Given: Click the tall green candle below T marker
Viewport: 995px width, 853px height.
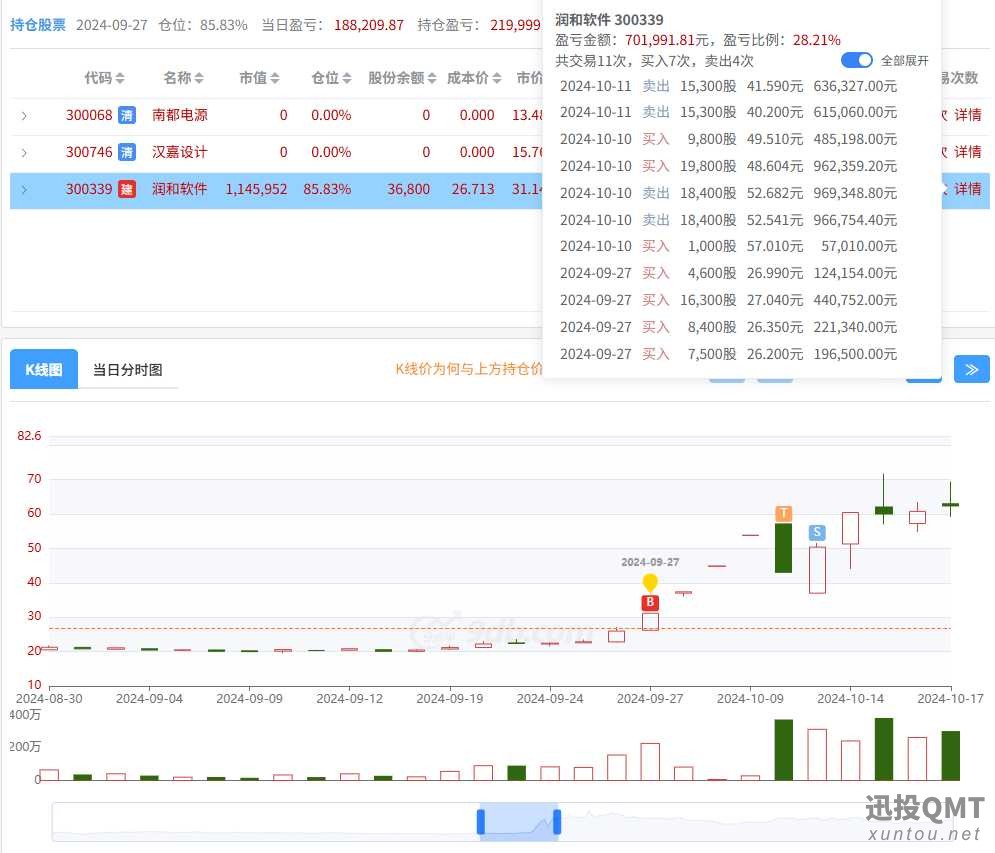Looking at the screenshot, I should pyautogui.click(x=784, y=548).
